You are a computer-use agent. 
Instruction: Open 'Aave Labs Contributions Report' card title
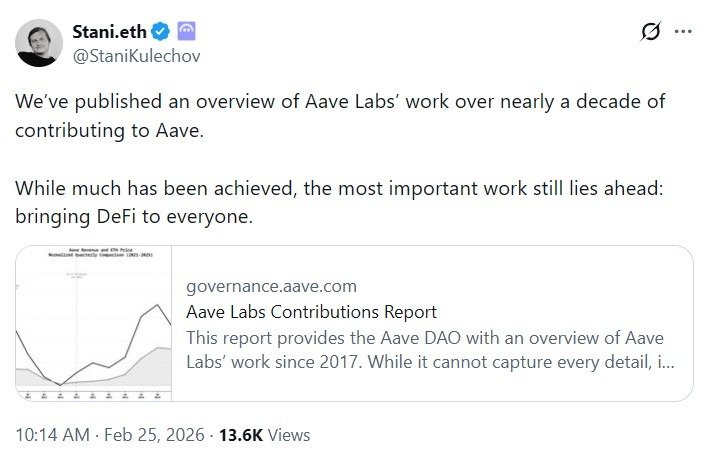pos(311,312)
